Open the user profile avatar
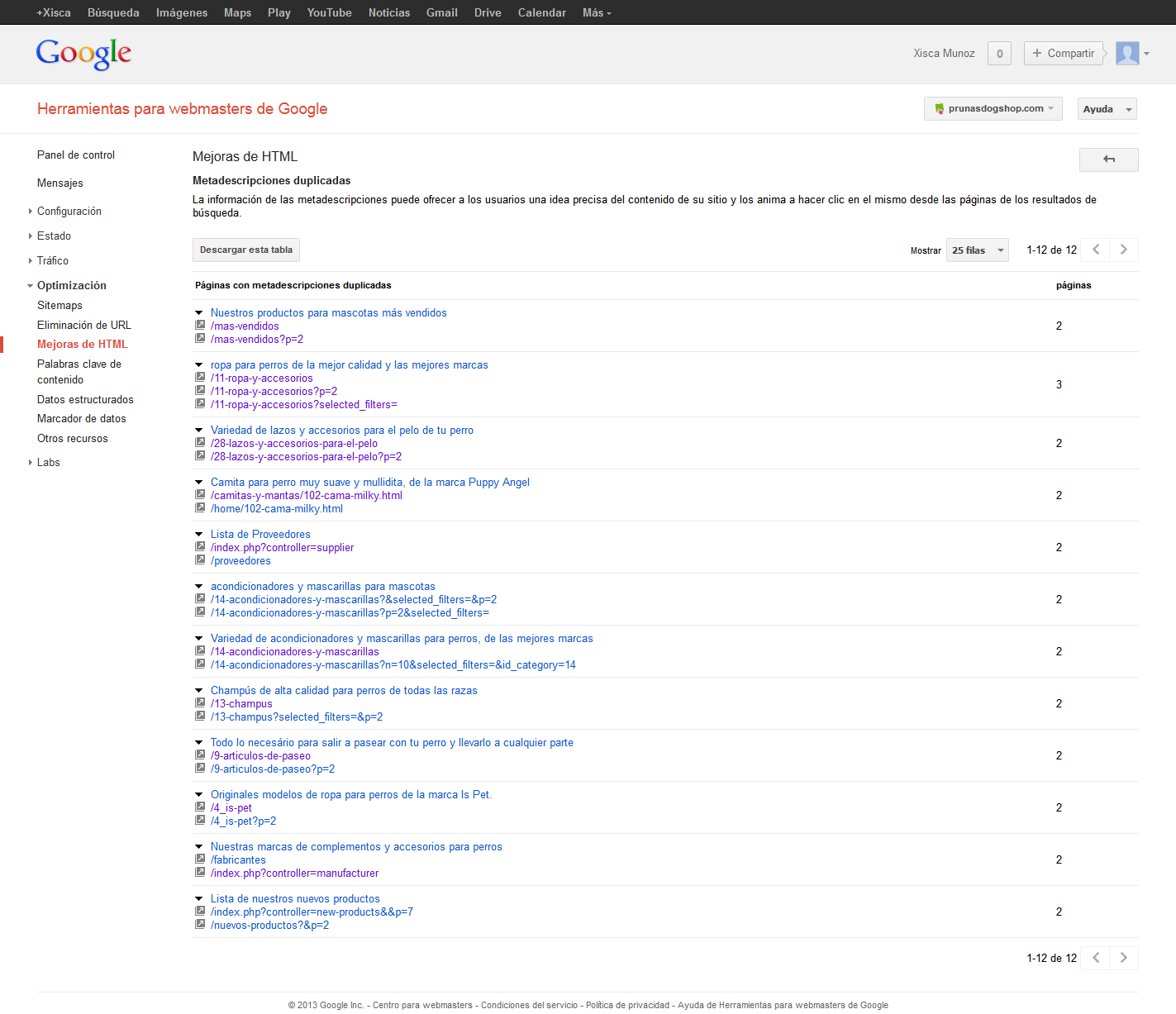The height and width of the screenshot is (1014, 1176). coord(1127,54)
